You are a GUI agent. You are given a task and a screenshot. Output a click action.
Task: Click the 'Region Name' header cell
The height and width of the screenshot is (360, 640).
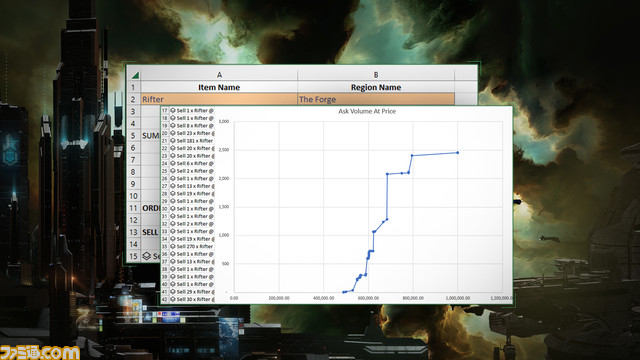click(376, 87)
